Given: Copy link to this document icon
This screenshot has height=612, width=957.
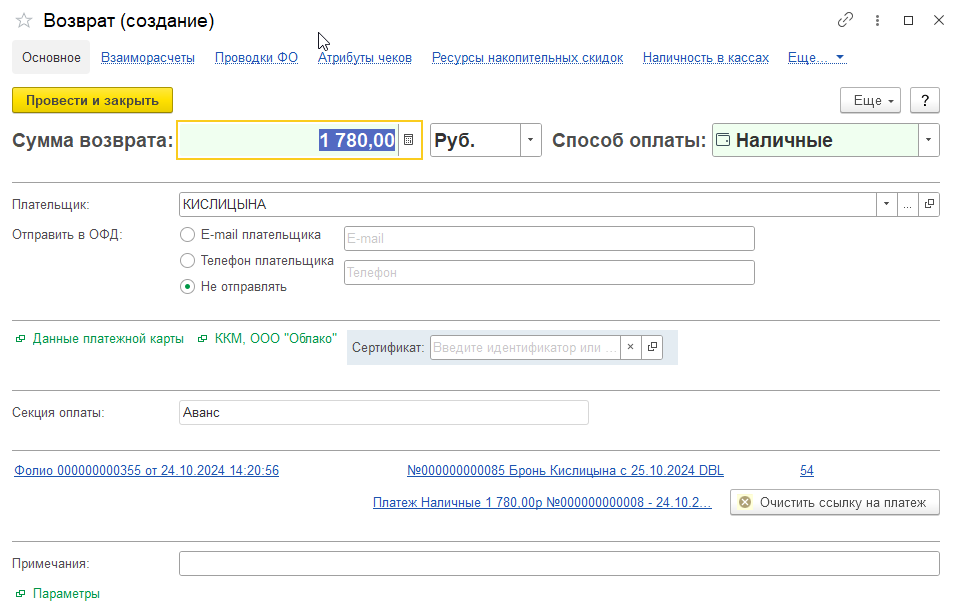Looking at the screenshot, I should (845, 20).
